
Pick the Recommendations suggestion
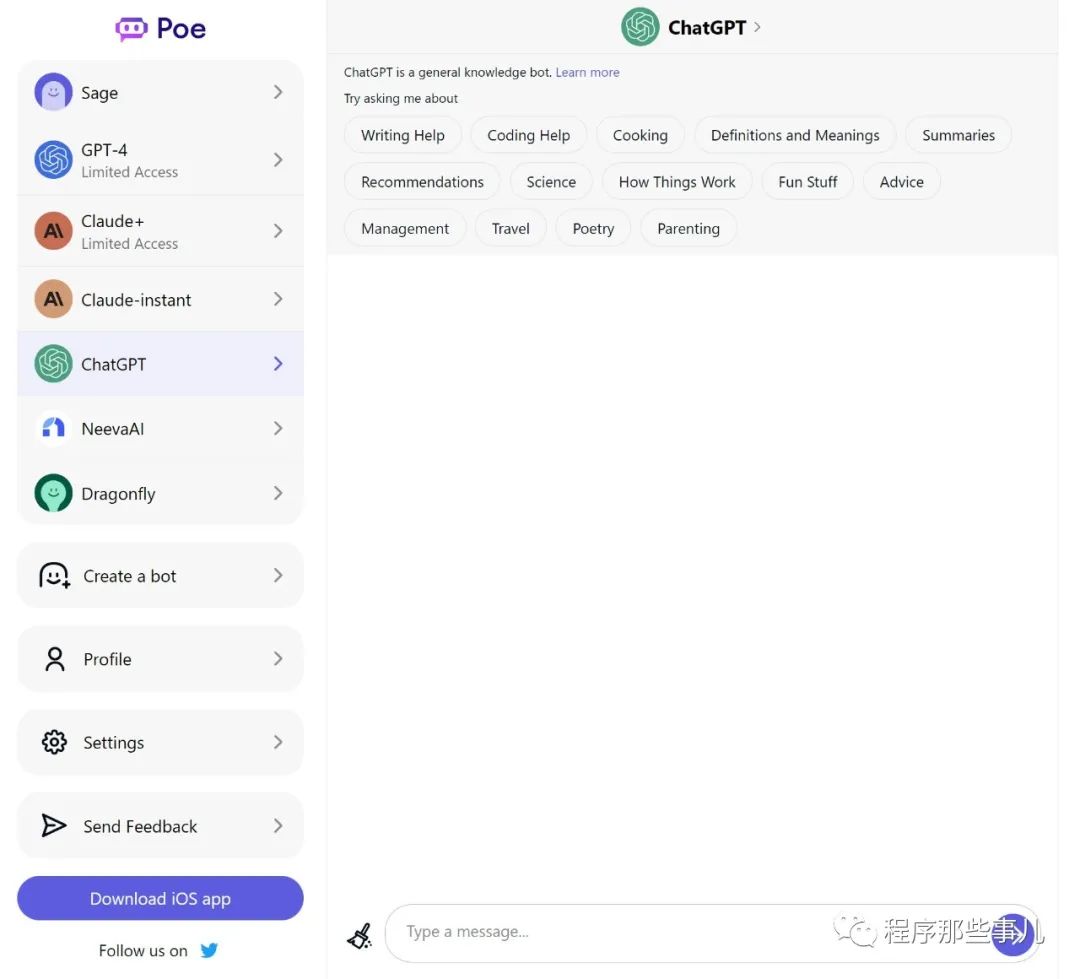422,182
